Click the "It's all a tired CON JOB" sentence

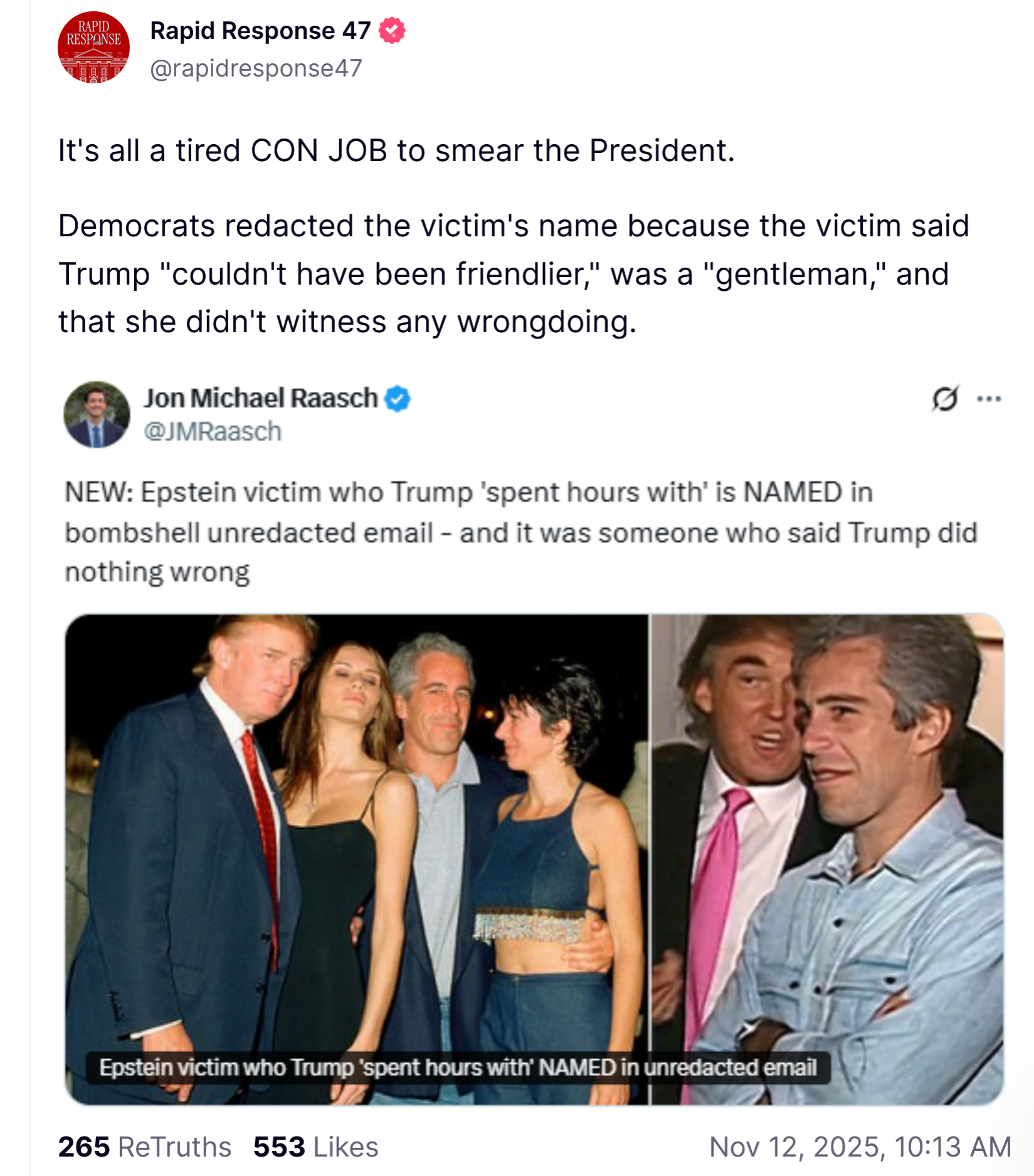396,151
